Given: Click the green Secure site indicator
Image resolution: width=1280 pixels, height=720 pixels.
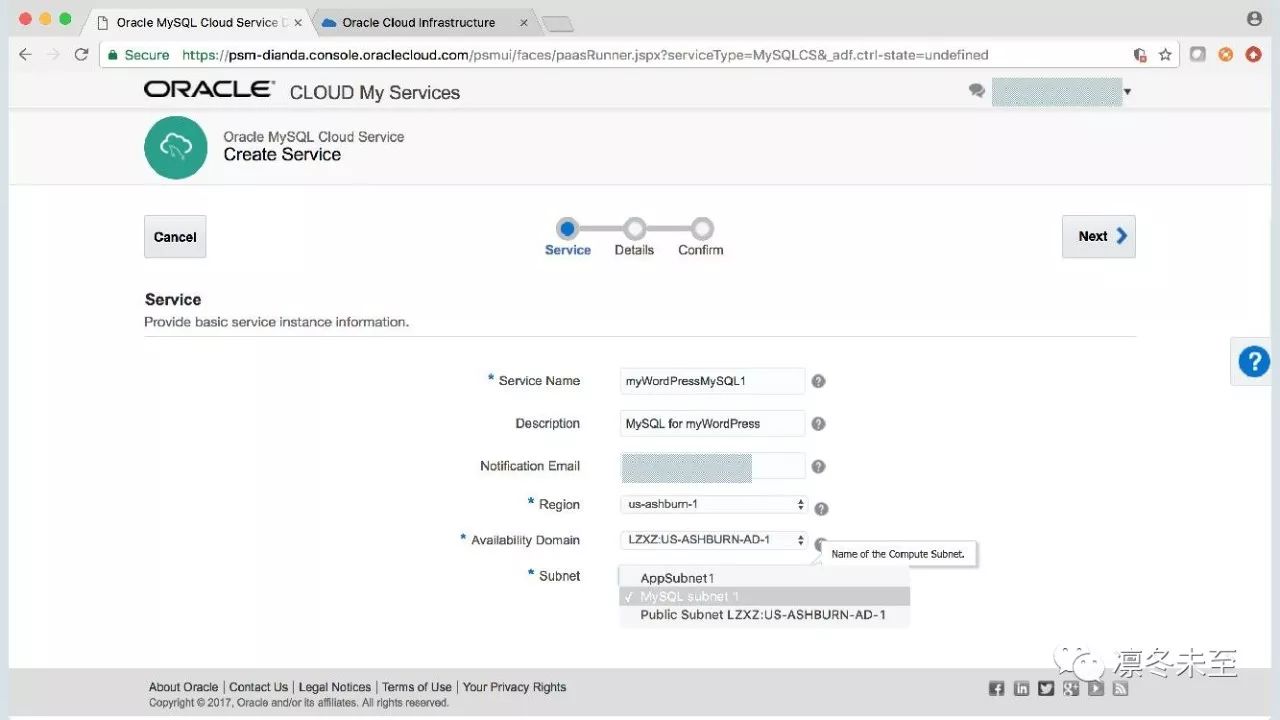Looking at the screenshot, I should [x=139, y=55].
